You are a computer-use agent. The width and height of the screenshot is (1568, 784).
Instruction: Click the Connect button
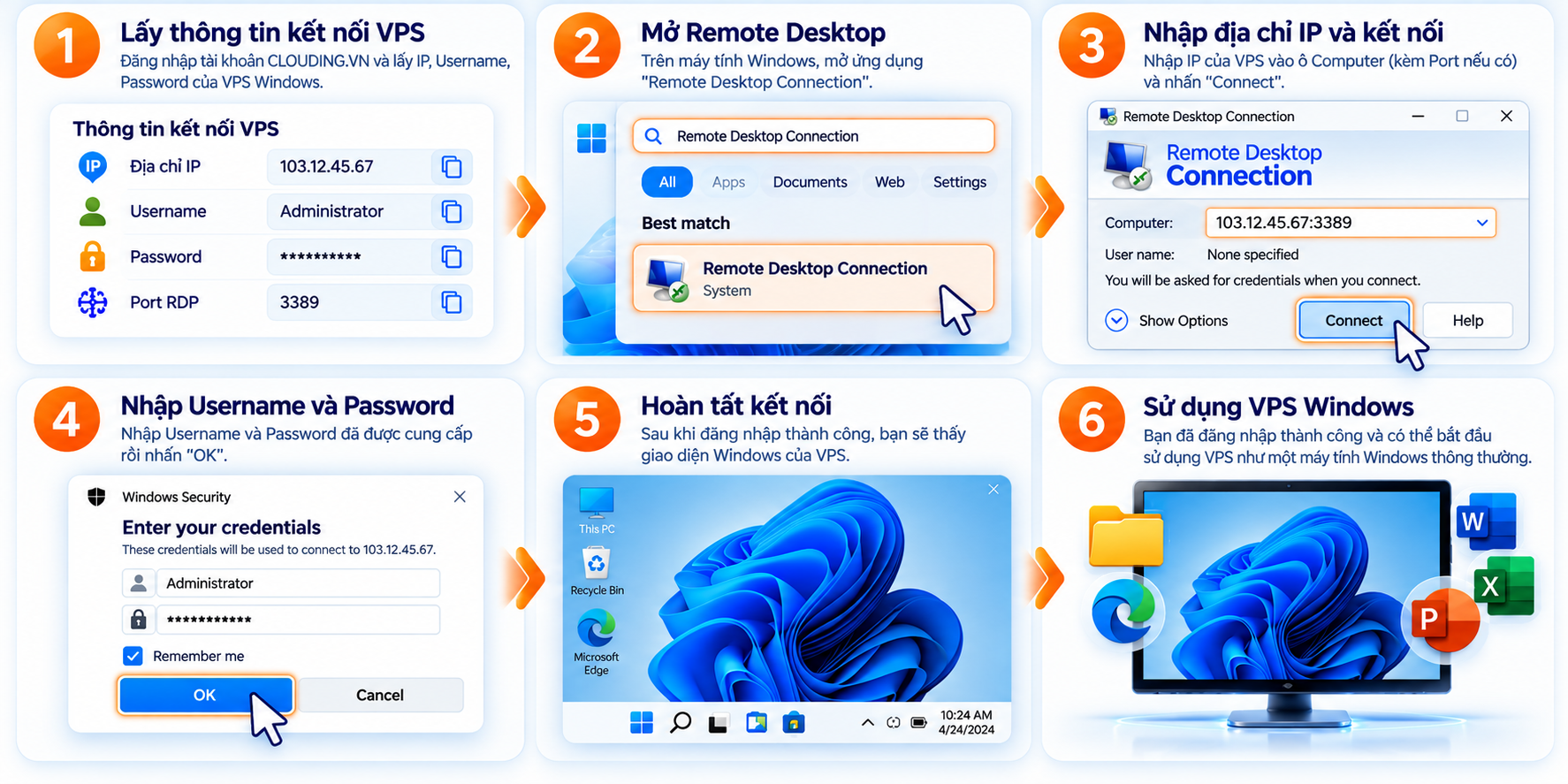click(x=1353, y=321)
